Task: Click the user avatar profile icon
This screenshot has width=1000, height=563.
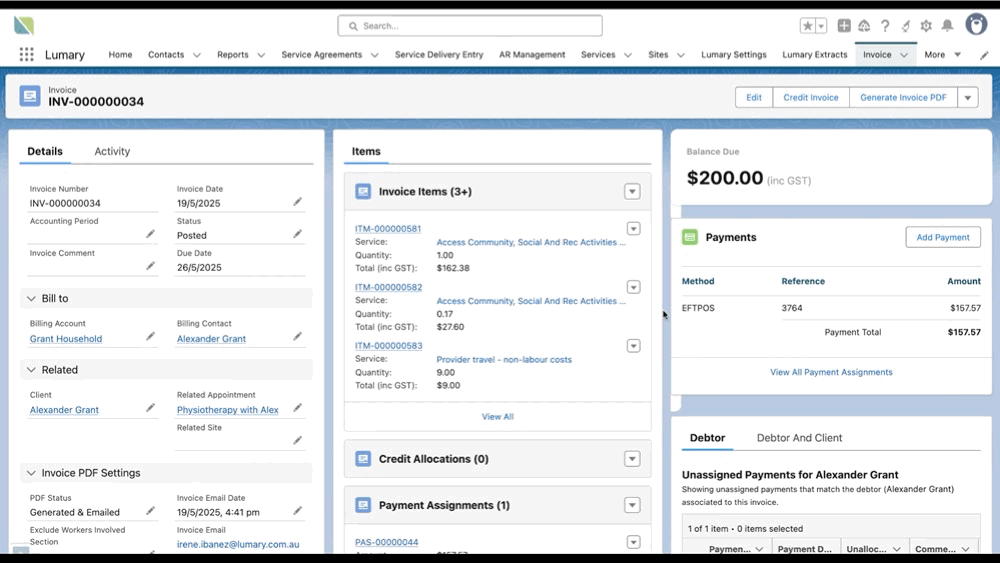Action: pyautogui.click(x=976, y=25)
